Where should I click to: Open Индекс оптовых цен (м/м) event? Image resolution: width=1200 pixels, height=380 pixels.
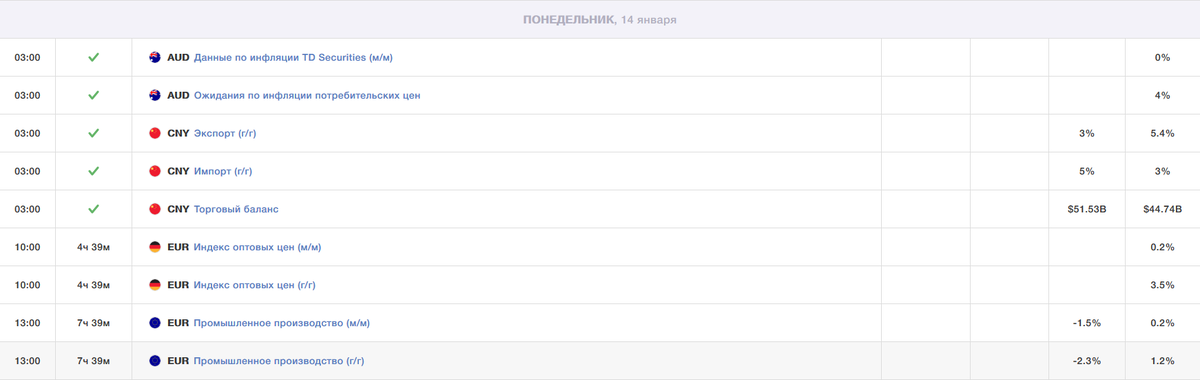coord(257,248)
